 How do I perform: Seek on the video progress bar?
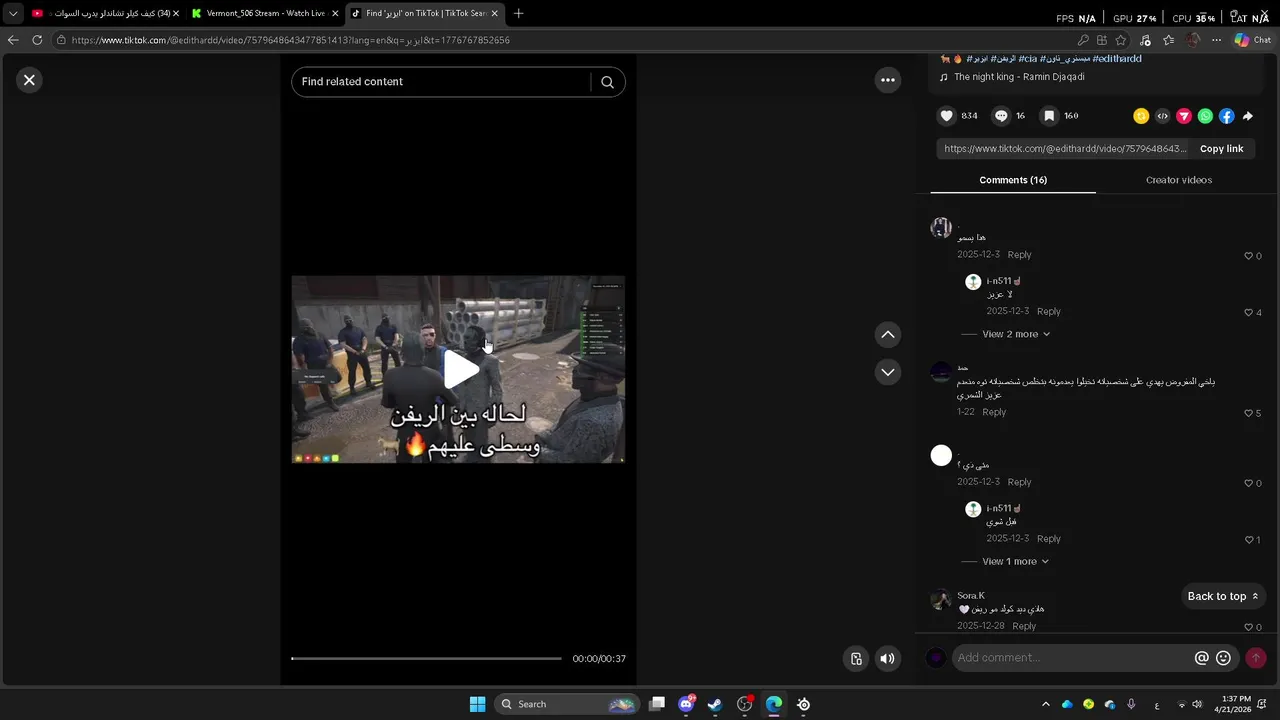click(426, 659)
